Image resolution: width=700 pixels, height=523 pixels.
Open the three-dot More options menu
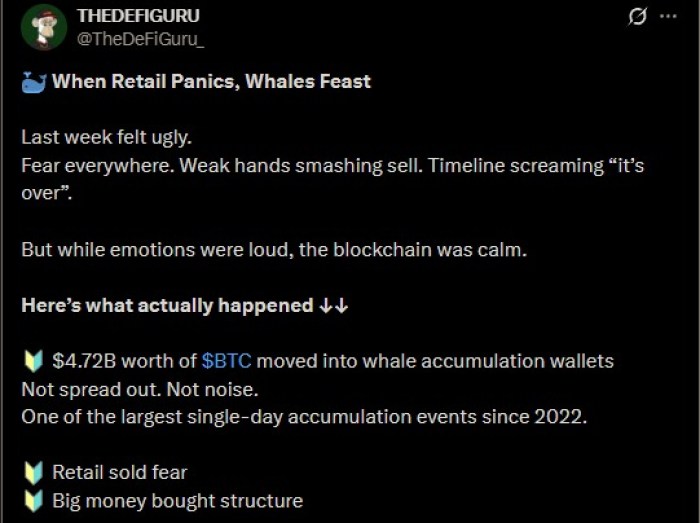point(668,17)
